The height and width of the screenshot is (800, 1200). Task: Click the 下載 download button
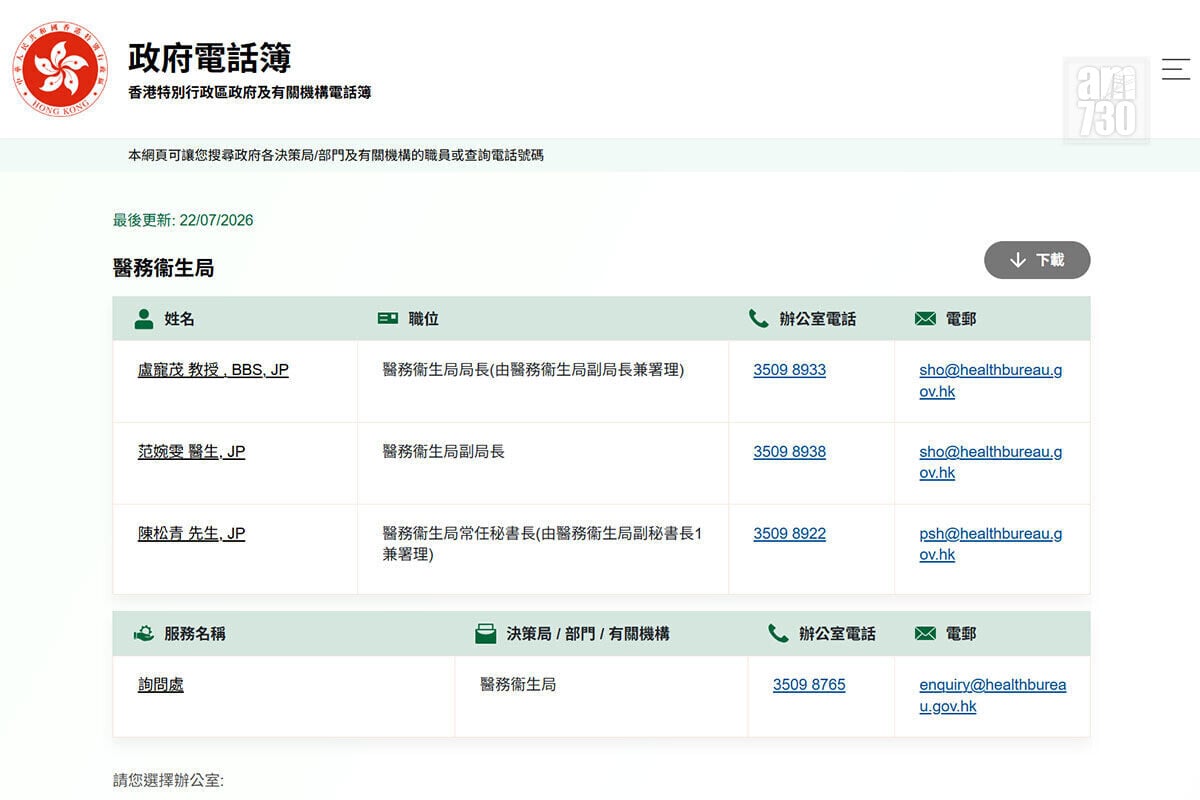(1037, 260)
